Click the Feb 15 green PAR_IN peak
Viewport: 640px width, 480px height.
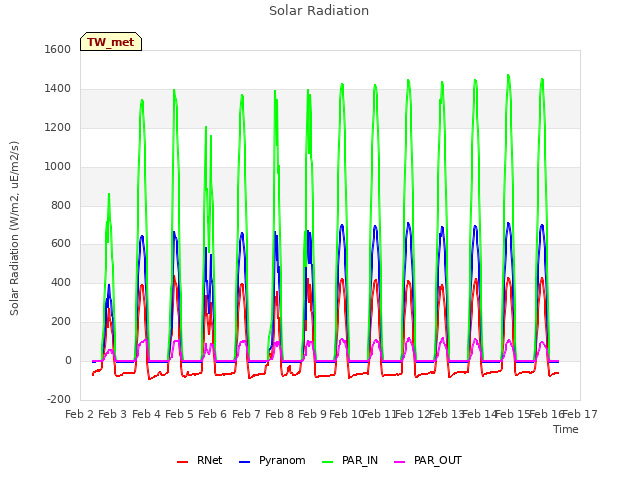click(x=508, y=76)
